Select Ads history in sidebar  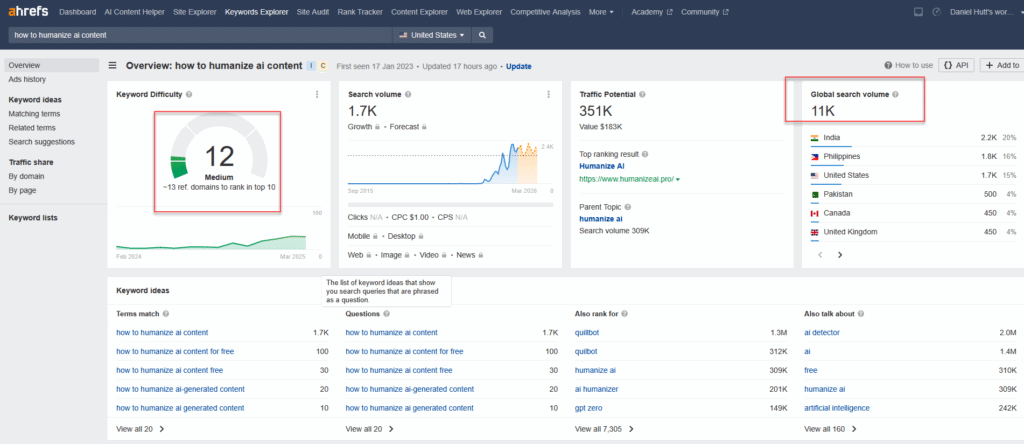[27, 80]
